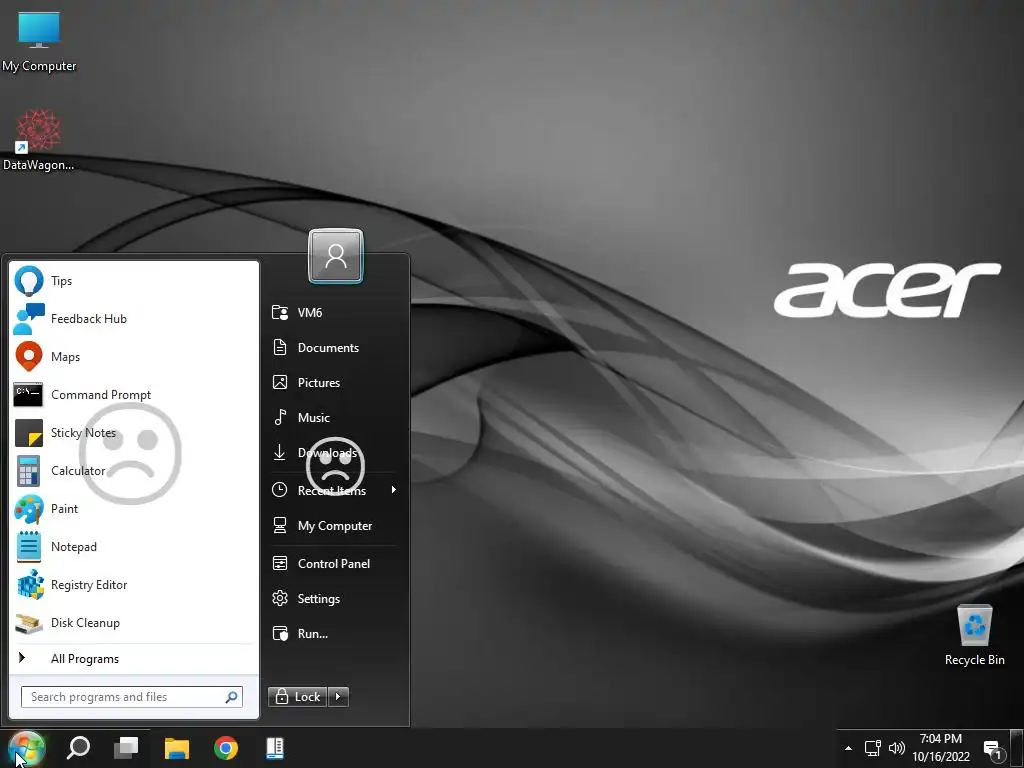Launch Notepad
This screenshot has width=1024, height=768.
coord(133,547)
